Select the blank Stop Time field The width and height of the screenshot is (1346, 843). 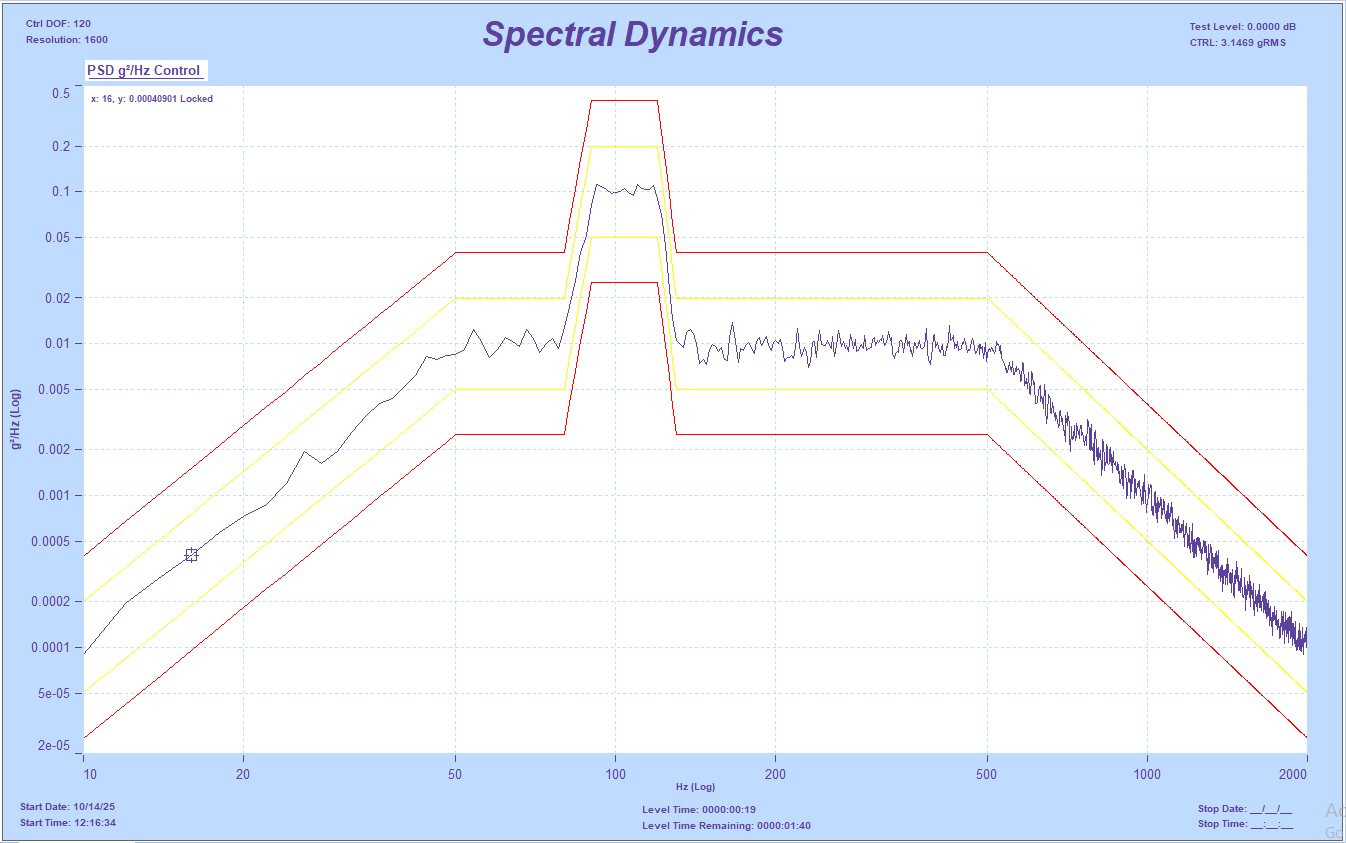(1245, 825)
